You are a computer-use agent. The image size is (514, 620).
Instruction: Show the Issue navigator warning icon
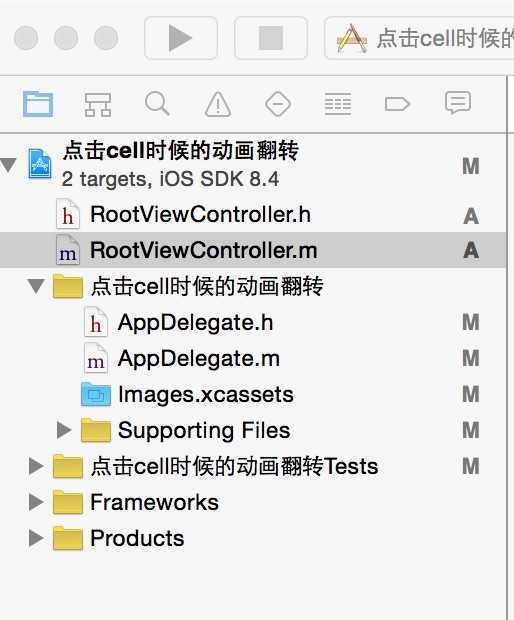pos(218,104)
